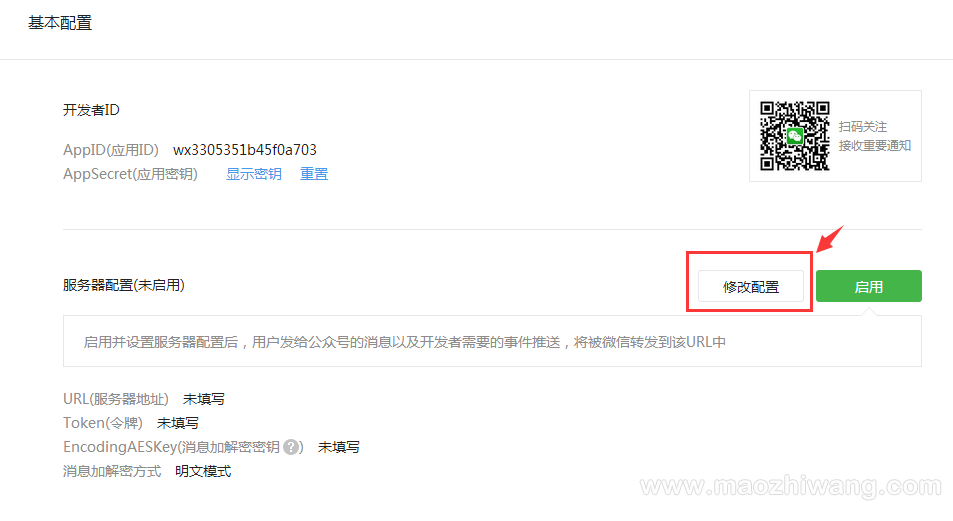Image resolution: width=953 pixels, height=521 pixels.
Task: Click the EncodingAESKey help question mark icon
Action: click(292, 447)
